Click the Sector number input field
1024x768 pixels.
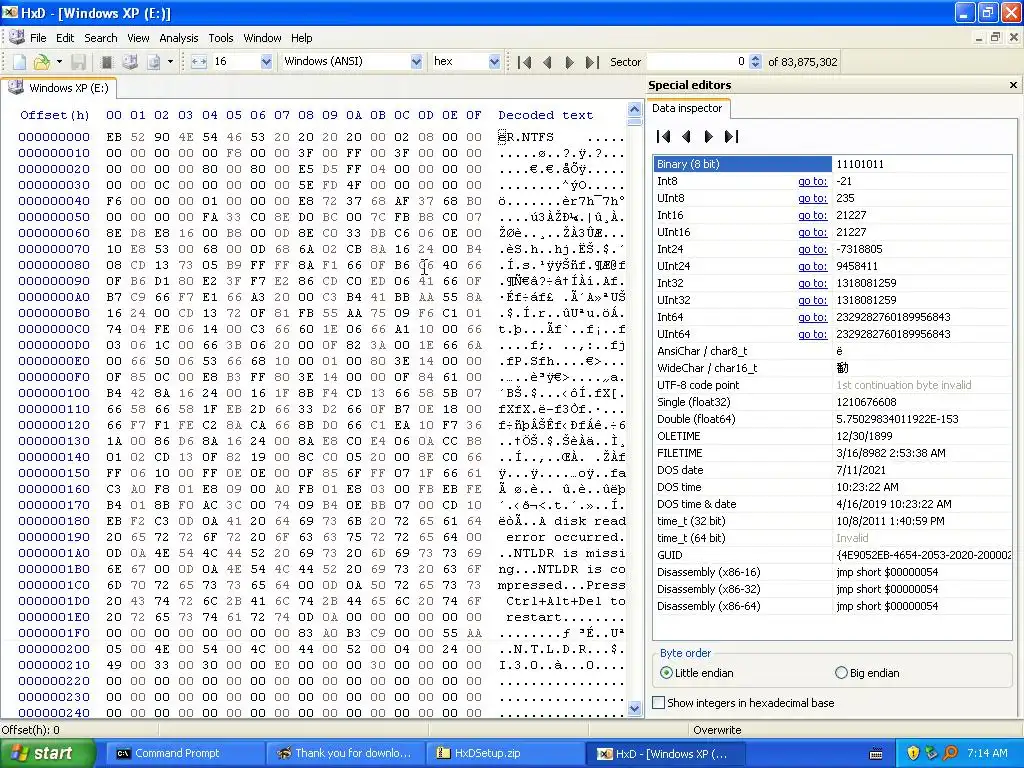coord(697,62)
